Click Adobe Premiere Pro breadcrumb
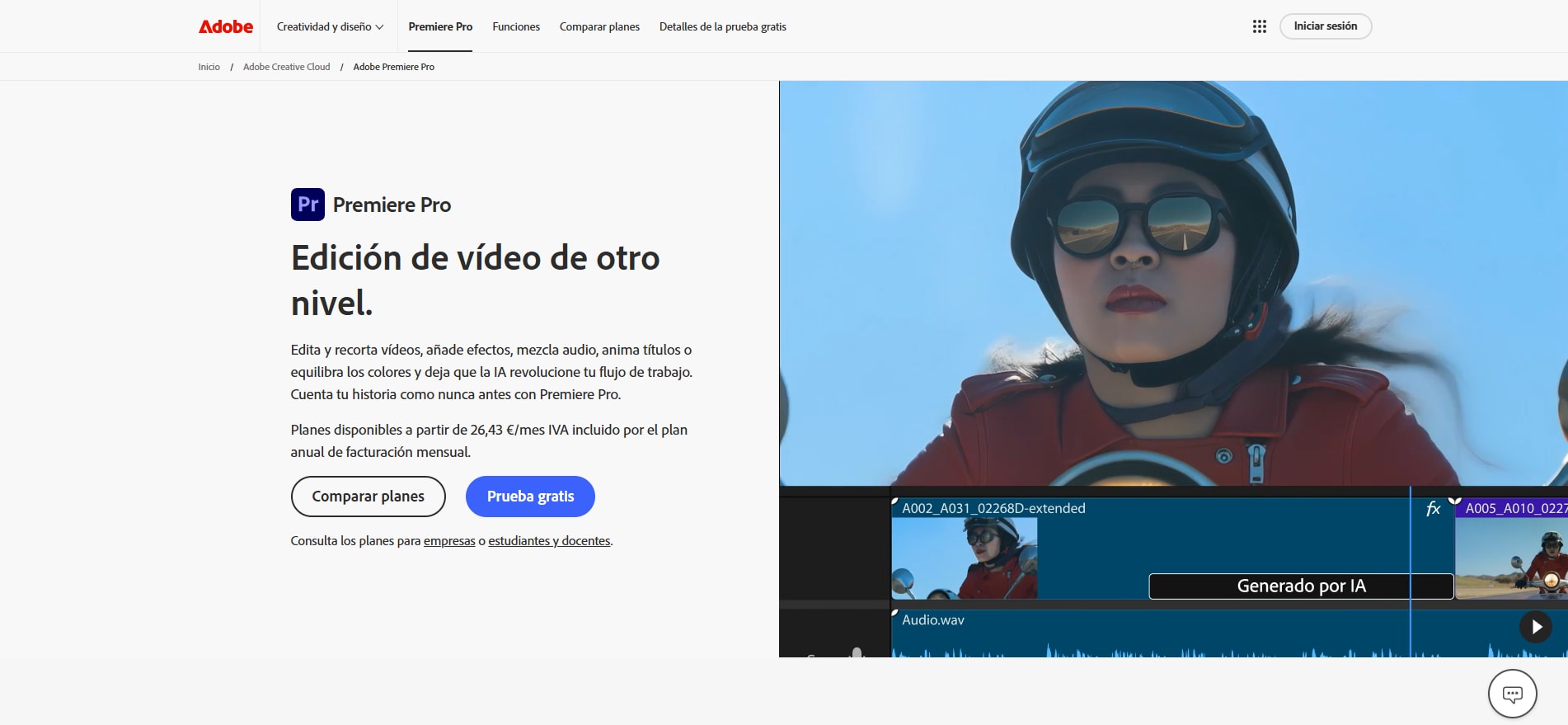The image size is (1568, 725). point(394,67)
